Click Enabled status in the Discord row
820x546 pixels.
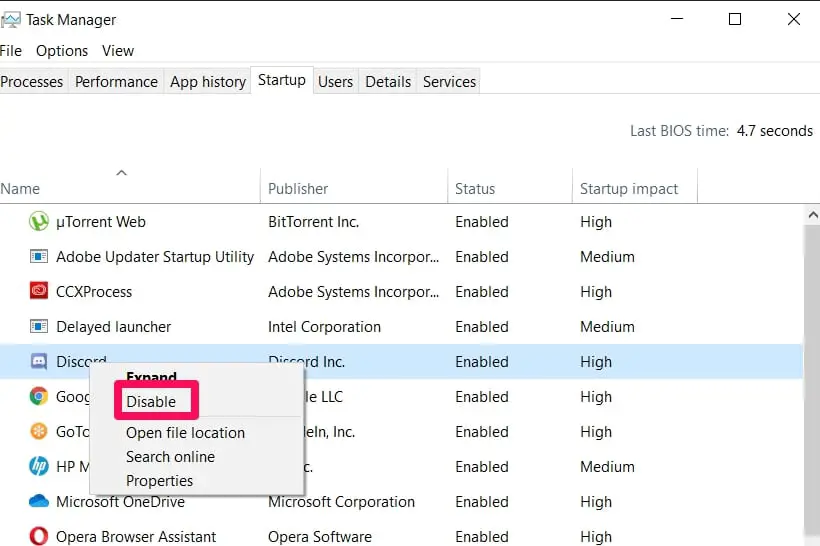482,361
